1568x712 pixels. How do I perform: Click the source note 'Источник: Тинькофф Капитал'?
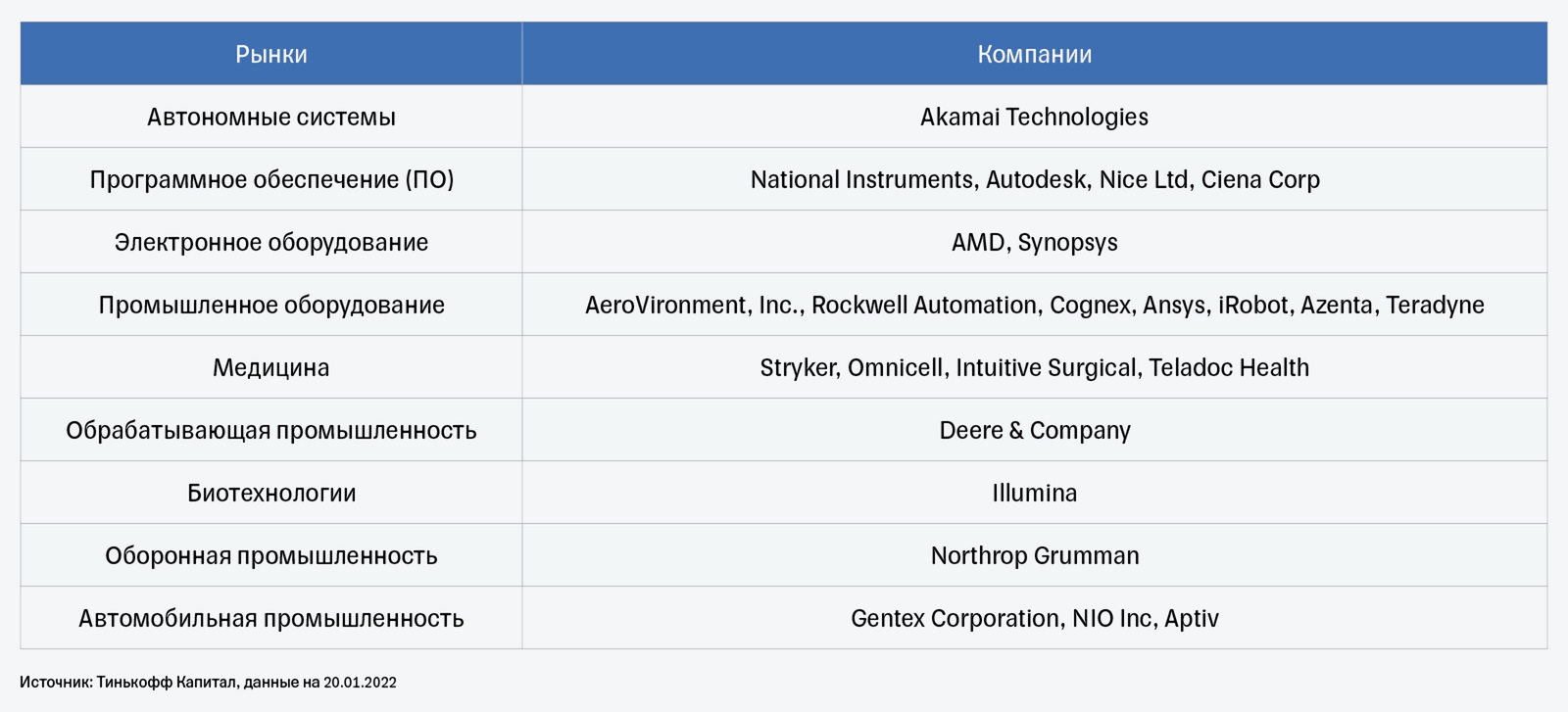[x=208, y=683]
